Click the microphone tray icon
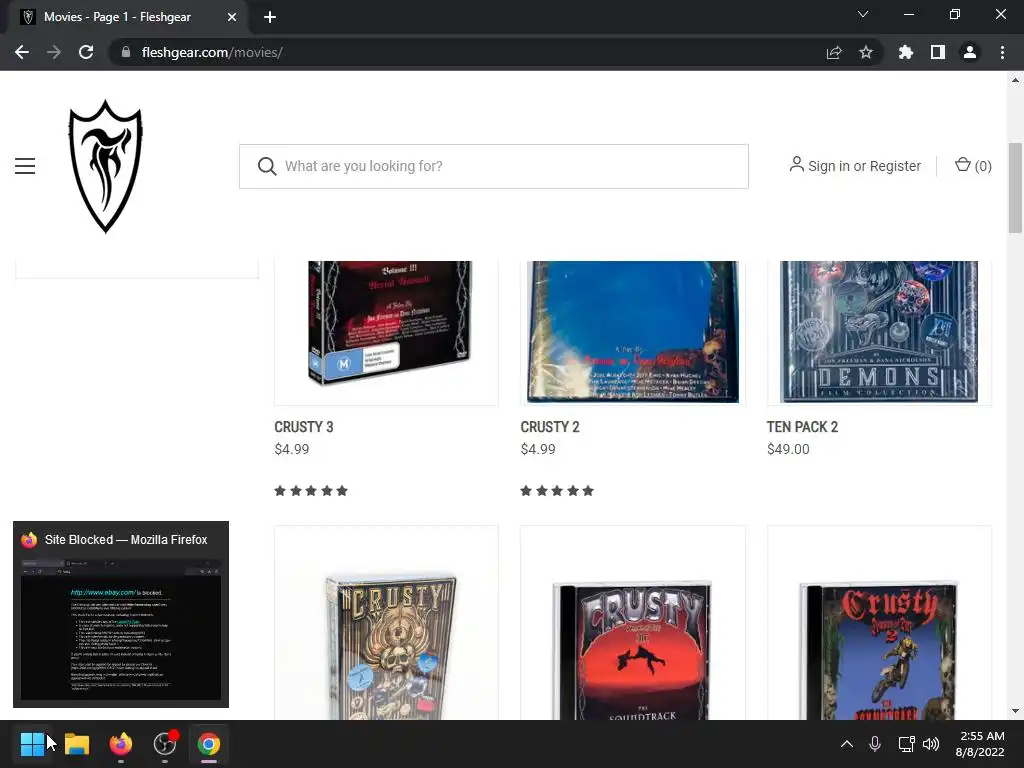1024x768 pixels. (x=875, y=744)
